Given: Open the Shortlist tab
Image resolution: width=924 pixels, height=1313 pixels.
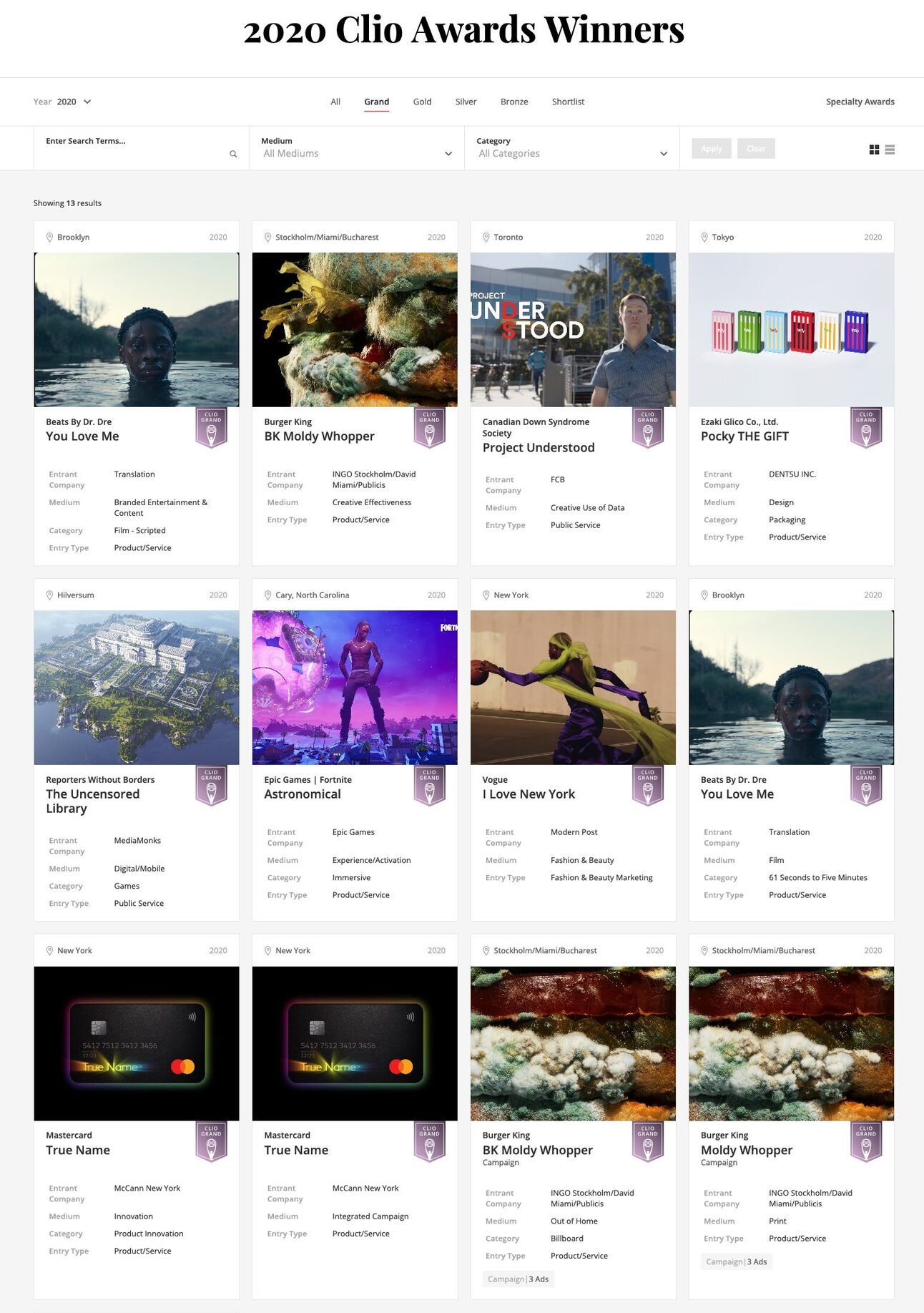Looking at the screenshot, I should pos(568,102).
